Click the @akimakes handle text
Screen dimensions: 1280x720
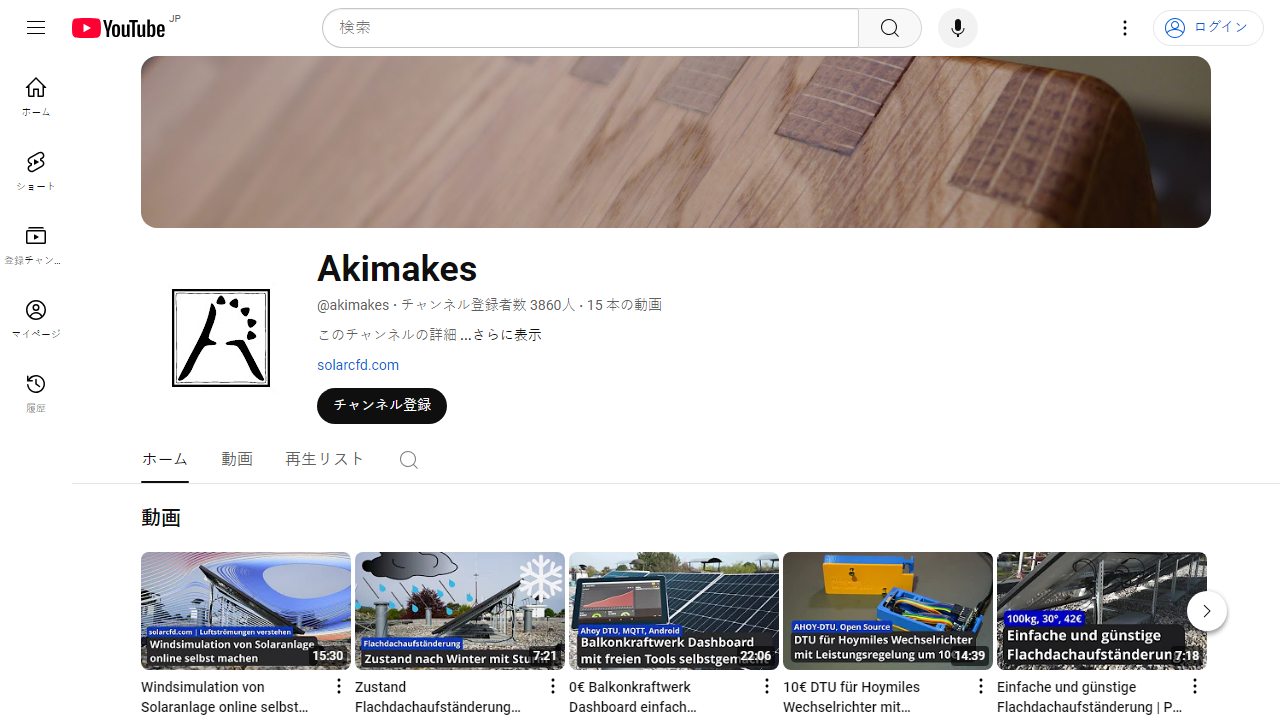tap(353, 305)
